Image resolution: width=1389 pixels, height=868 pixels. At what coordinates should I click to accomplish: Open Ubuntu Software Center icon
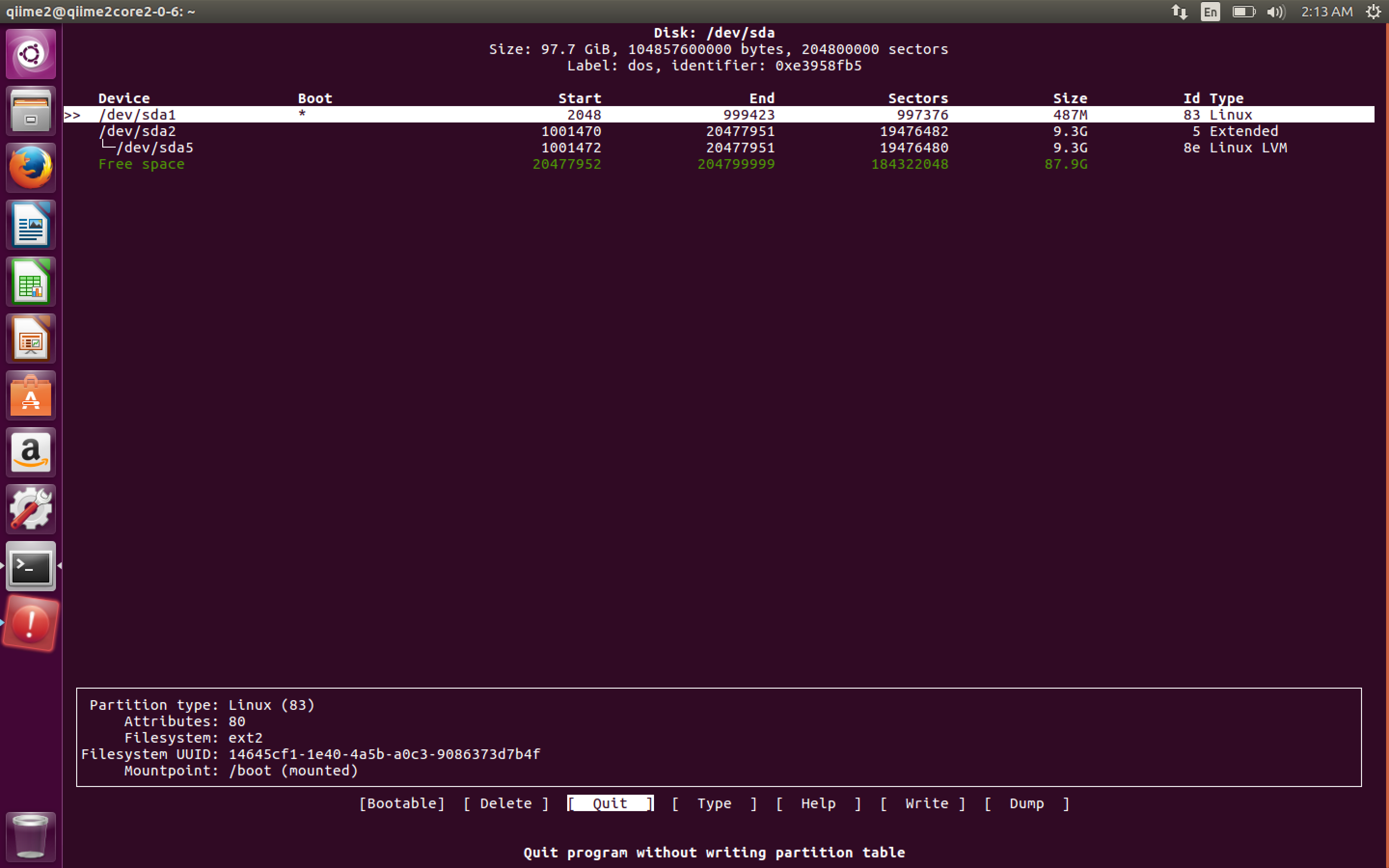point(31,395)
